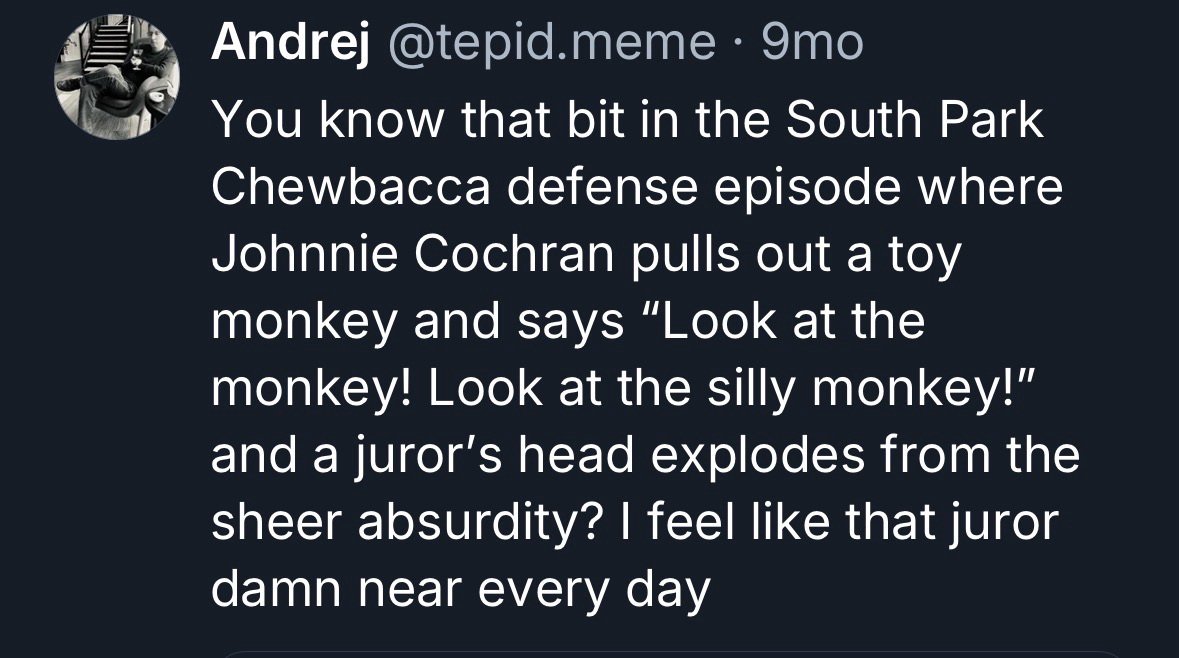Click the "9mo" post timestamp

pos(812,42)
